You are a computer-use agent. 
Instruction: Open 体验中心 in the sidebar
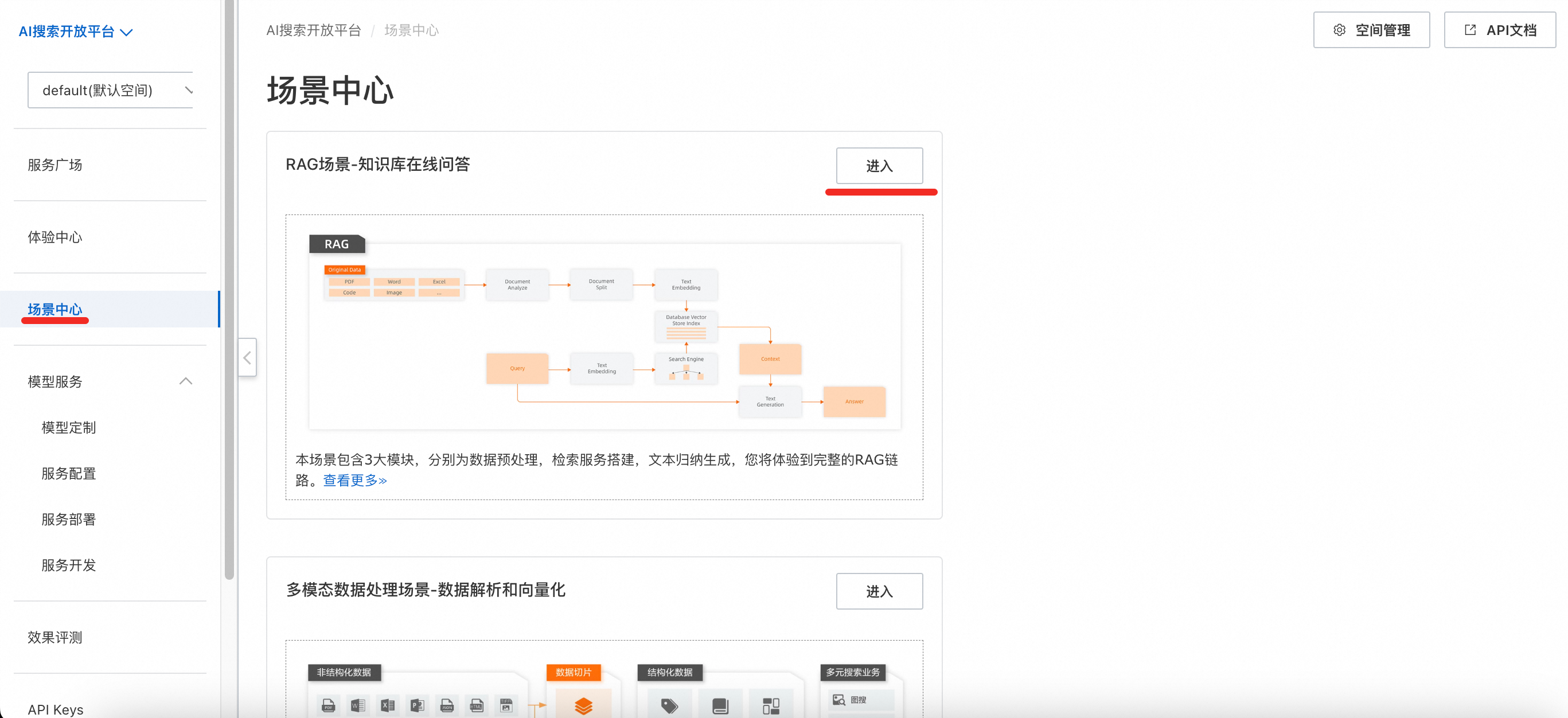pyautogui.click(x=55, y=237)
